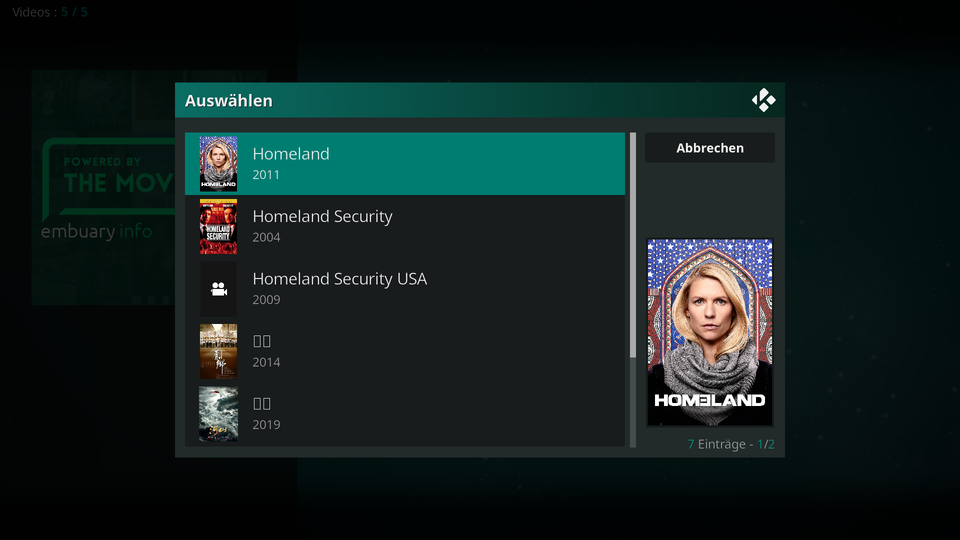Select the 2019 list entry
Viewport: 960px width, 540px height.
click(x=405, y=414)
